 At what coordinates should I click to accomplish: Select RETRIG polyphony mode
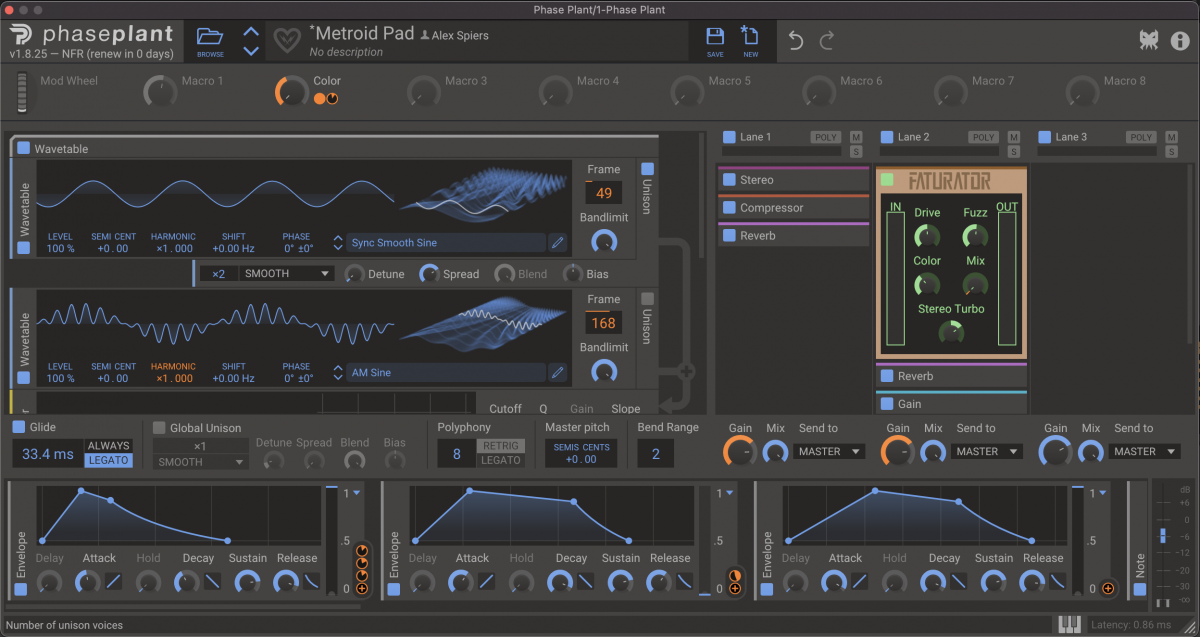500,446
